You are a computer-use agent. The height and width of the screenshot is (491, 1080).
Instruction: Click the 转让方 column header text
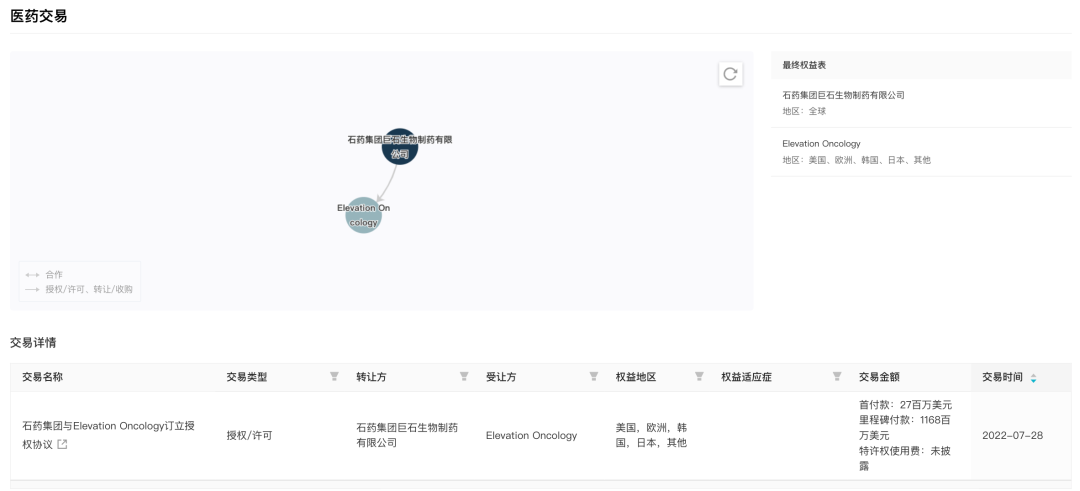click(x=371, y=377)
